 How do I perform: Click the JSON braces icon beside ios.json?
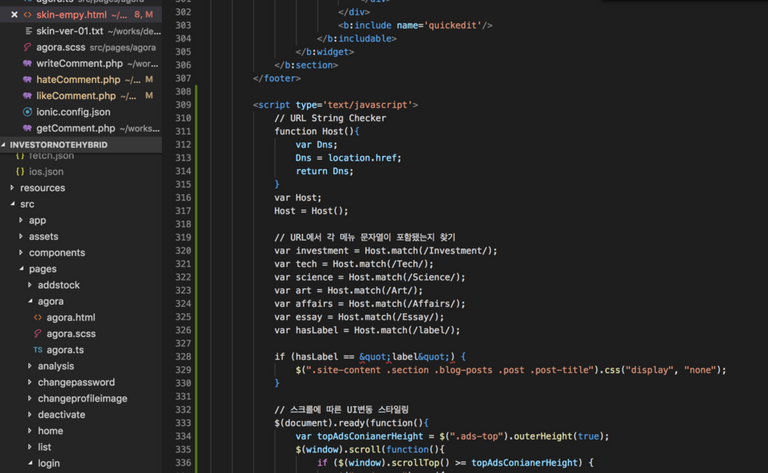coord(20,171)
